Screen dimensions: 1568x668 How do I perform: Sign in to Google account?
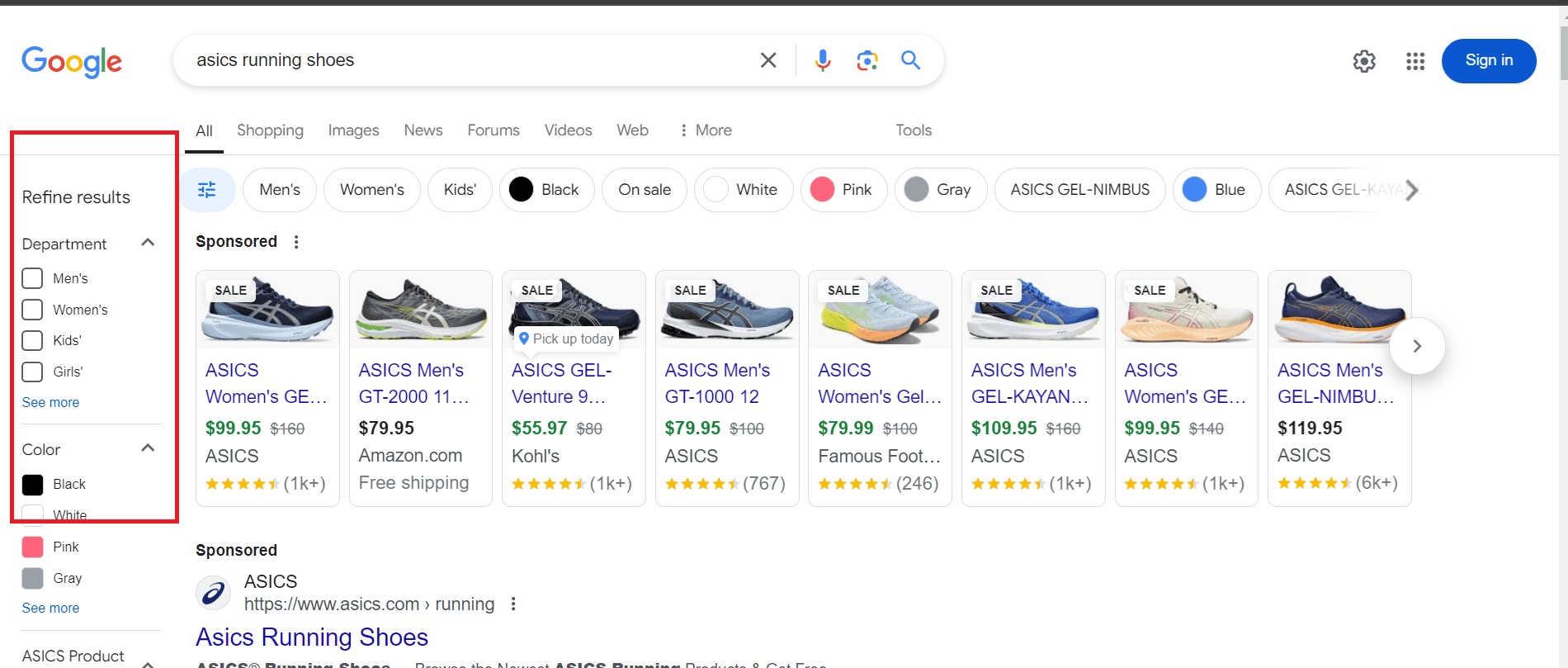click(x=1489, y=61)
